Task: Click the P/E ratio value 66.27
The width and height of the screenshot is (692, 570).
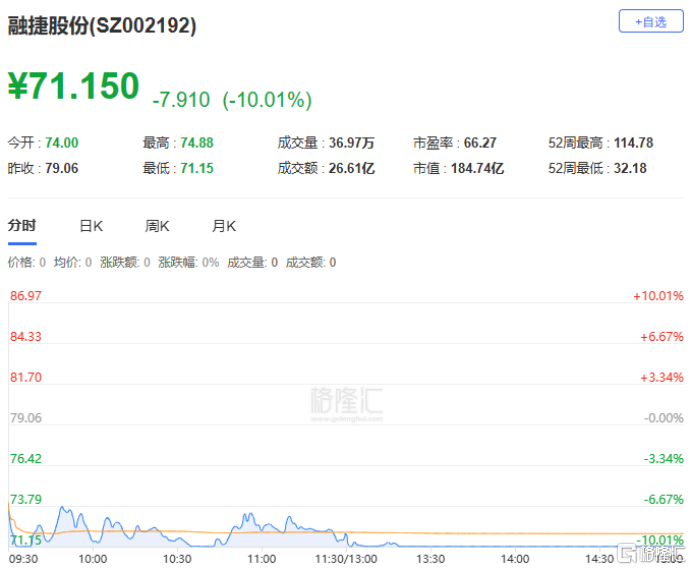Action: point(480,142)
